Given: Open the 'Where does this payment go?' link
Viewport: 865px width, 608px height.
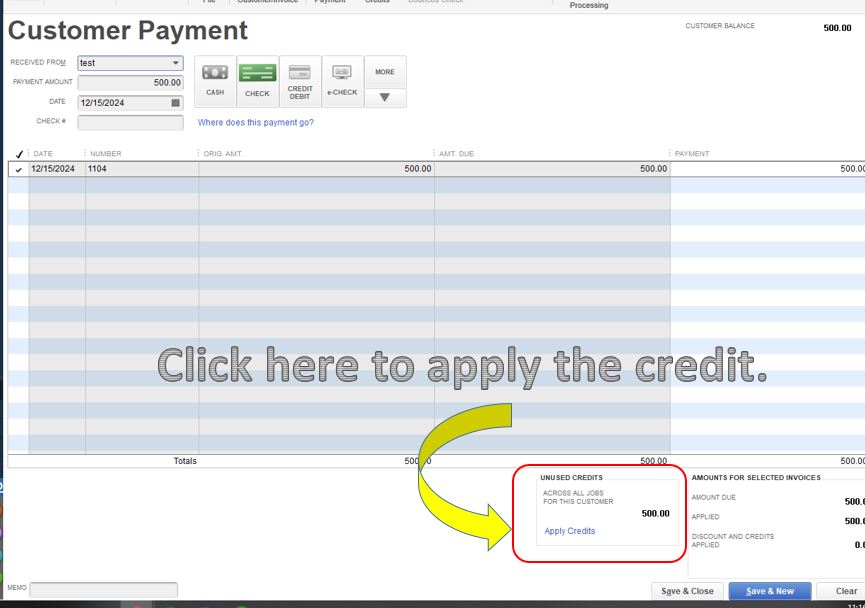Looking at the screenshot, I should [x=255, y=122].
